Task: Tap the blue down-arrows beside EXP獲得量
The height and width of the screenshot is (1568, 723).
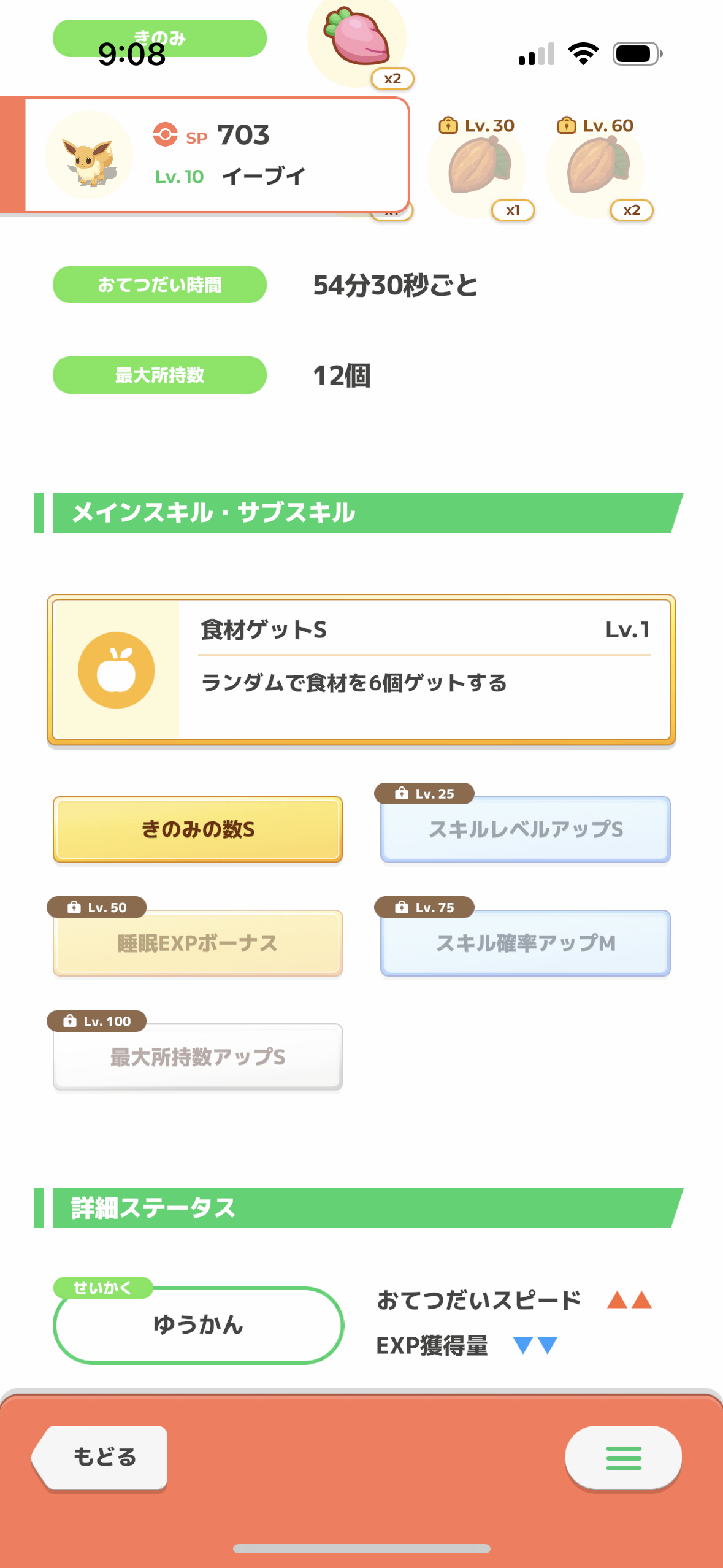Action: [535, 1345]
